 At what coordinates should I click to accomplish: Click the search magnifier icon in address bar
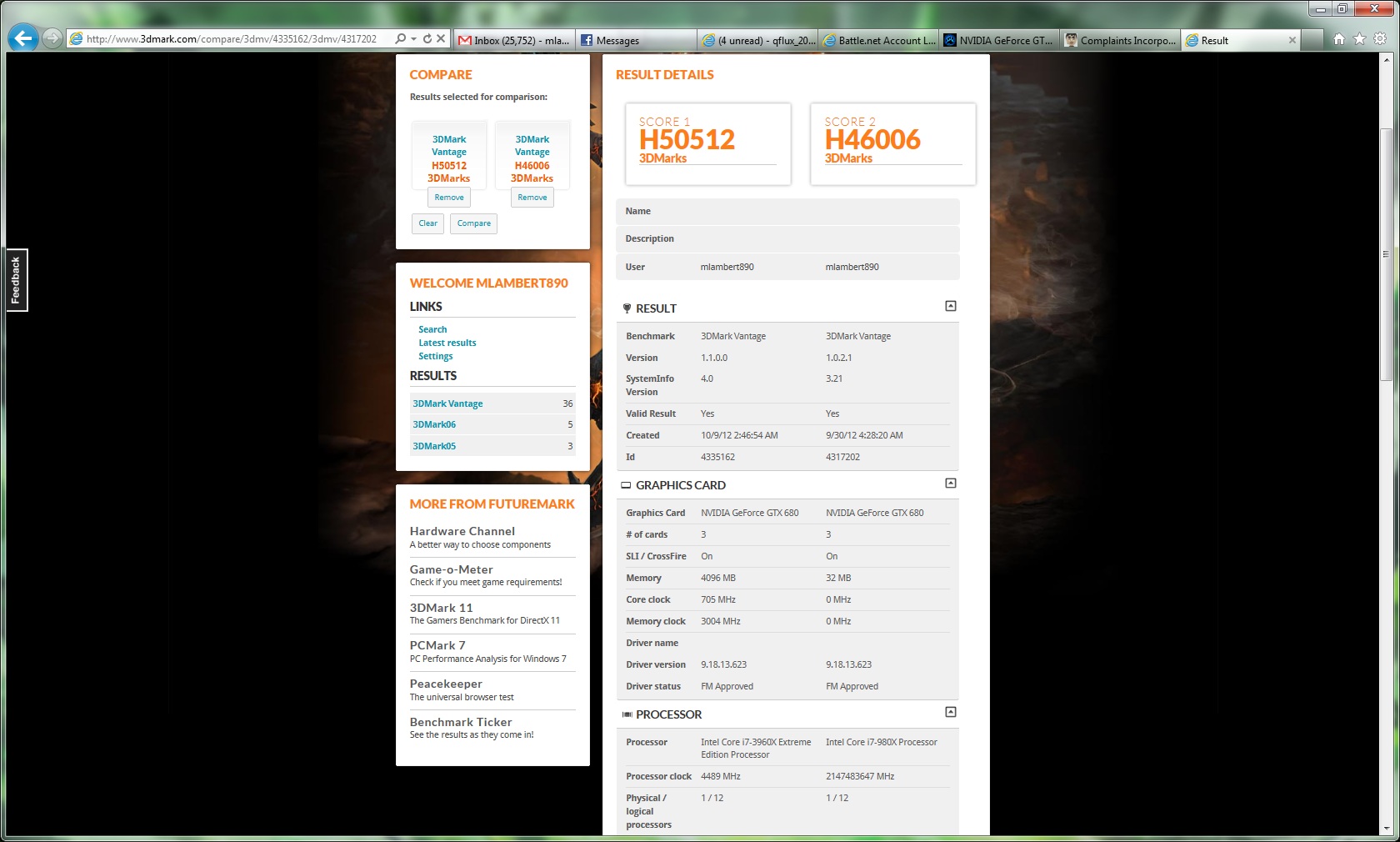(x=401, y=39)
